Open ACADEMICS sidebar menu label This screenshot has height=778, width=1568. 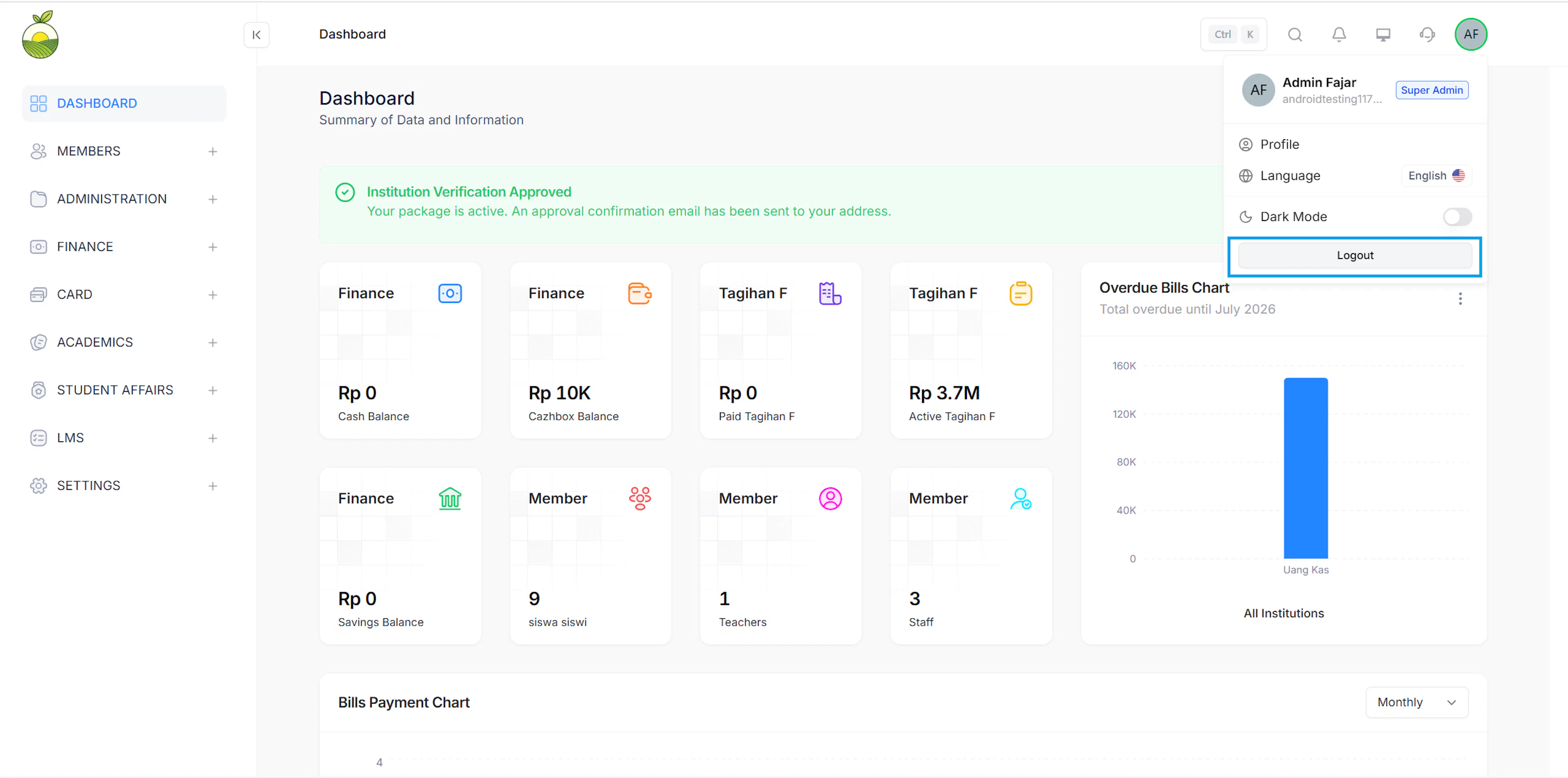95,342
